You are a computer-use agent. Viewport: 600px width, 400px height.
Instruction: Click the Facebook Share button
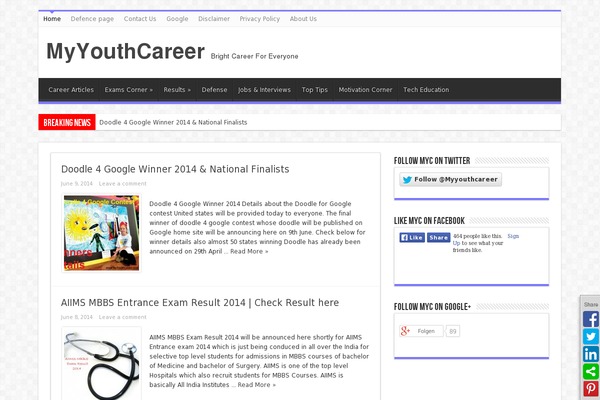tap(439, 238)
